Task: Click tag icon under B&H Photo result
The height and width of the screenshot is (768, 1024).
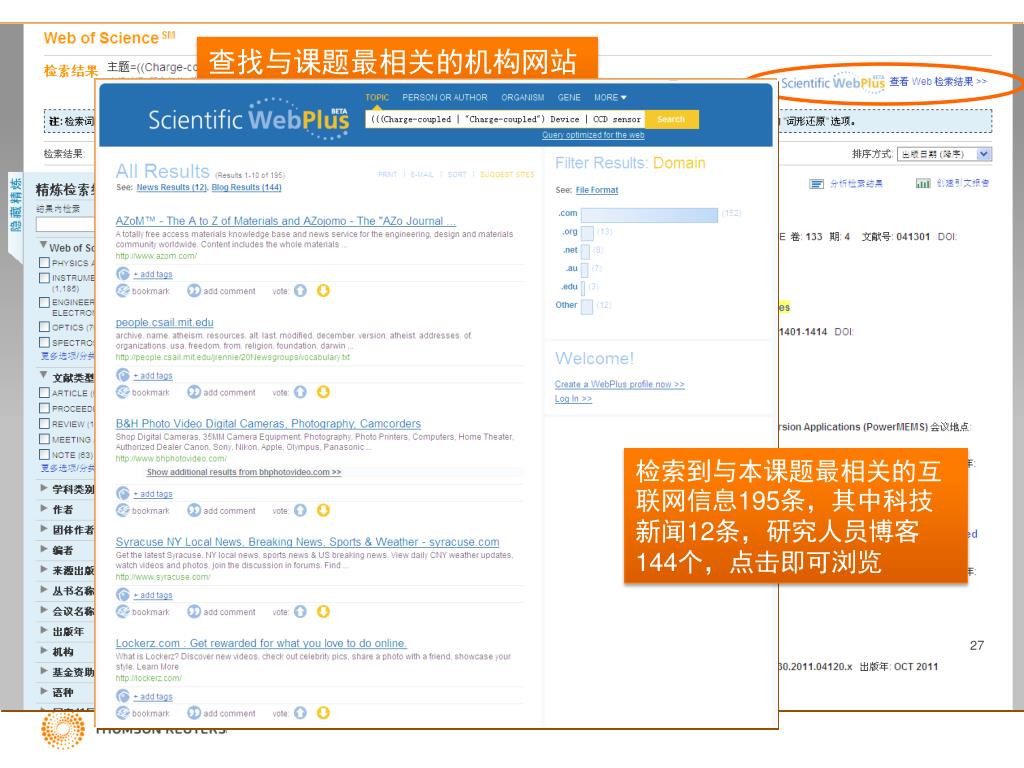Action: [x=123, y=493]
